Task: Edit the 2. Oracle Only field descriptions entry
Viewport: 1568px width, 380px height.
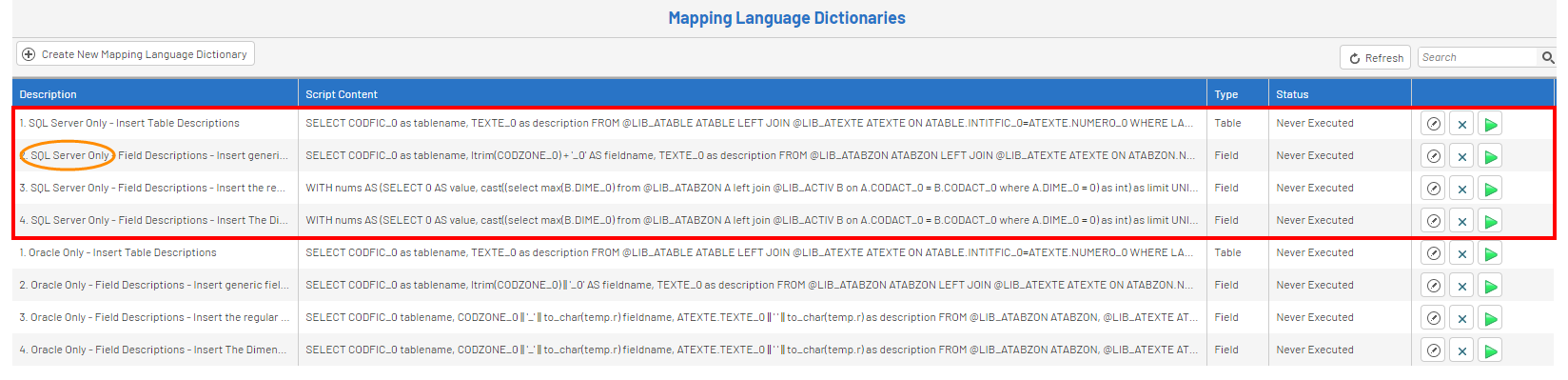Action: [1433, 286]
